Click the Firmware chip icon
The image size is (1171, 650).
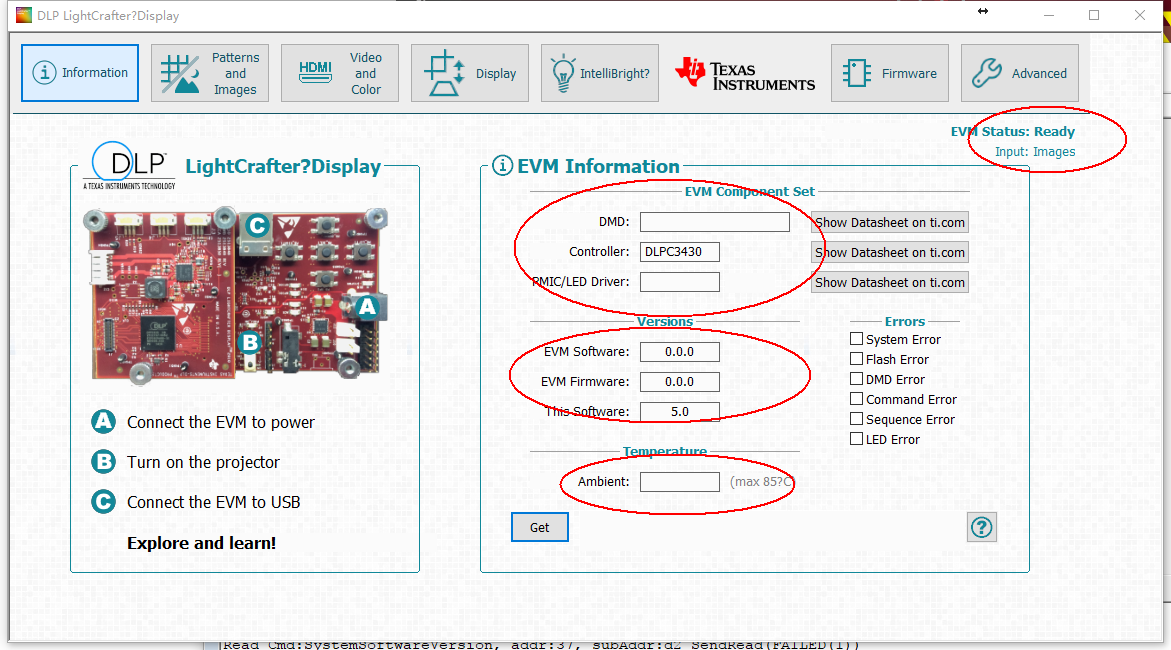857,73
